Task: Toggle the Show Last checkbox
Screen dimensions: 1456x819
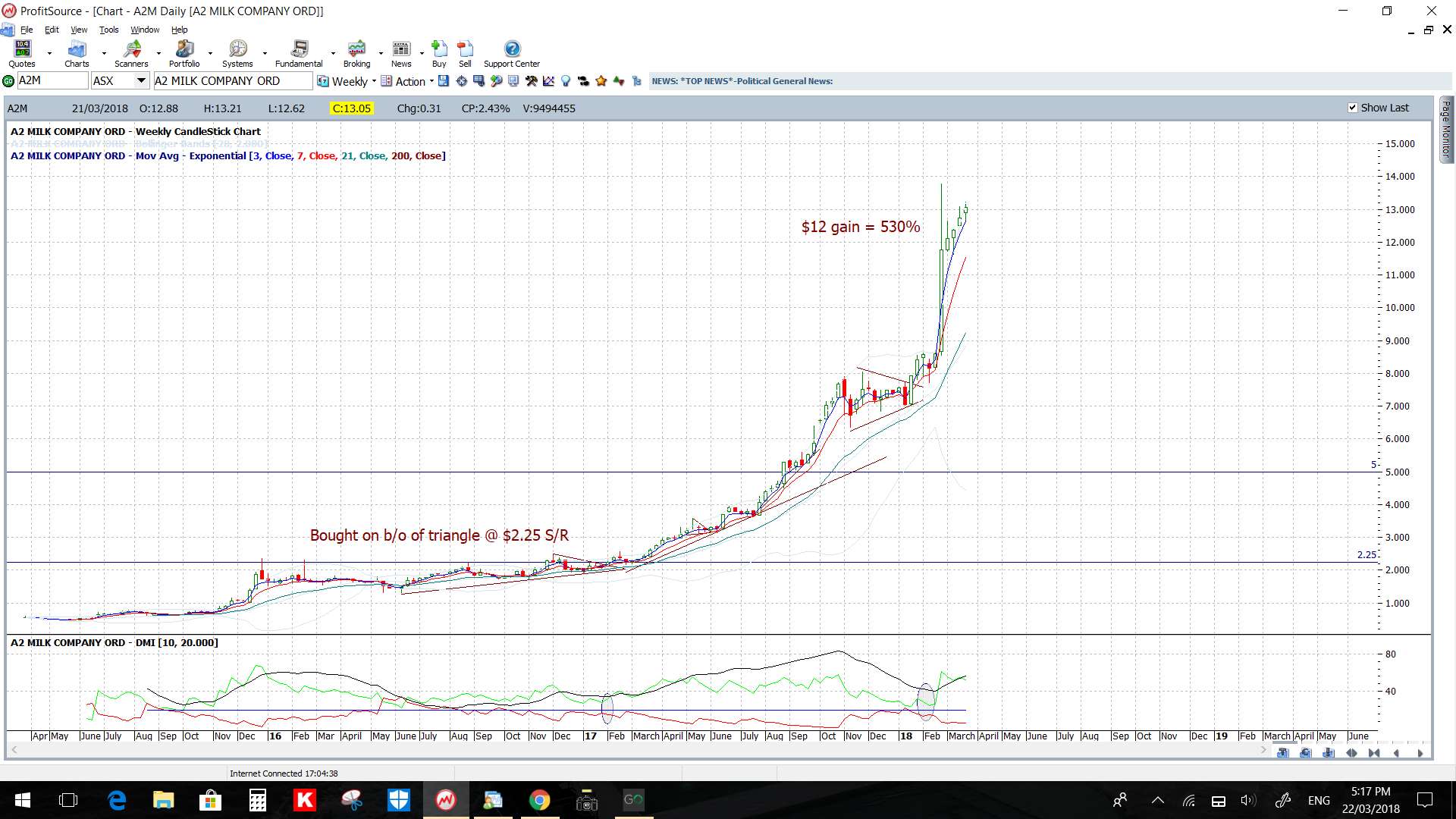Action: tap(1352, 108)
